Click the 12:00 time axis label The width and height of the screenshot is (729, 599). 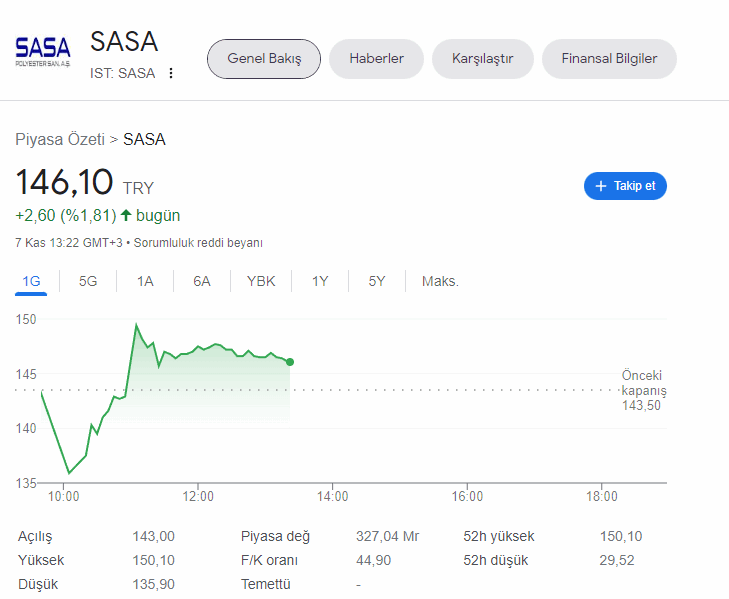pos(198,497)
